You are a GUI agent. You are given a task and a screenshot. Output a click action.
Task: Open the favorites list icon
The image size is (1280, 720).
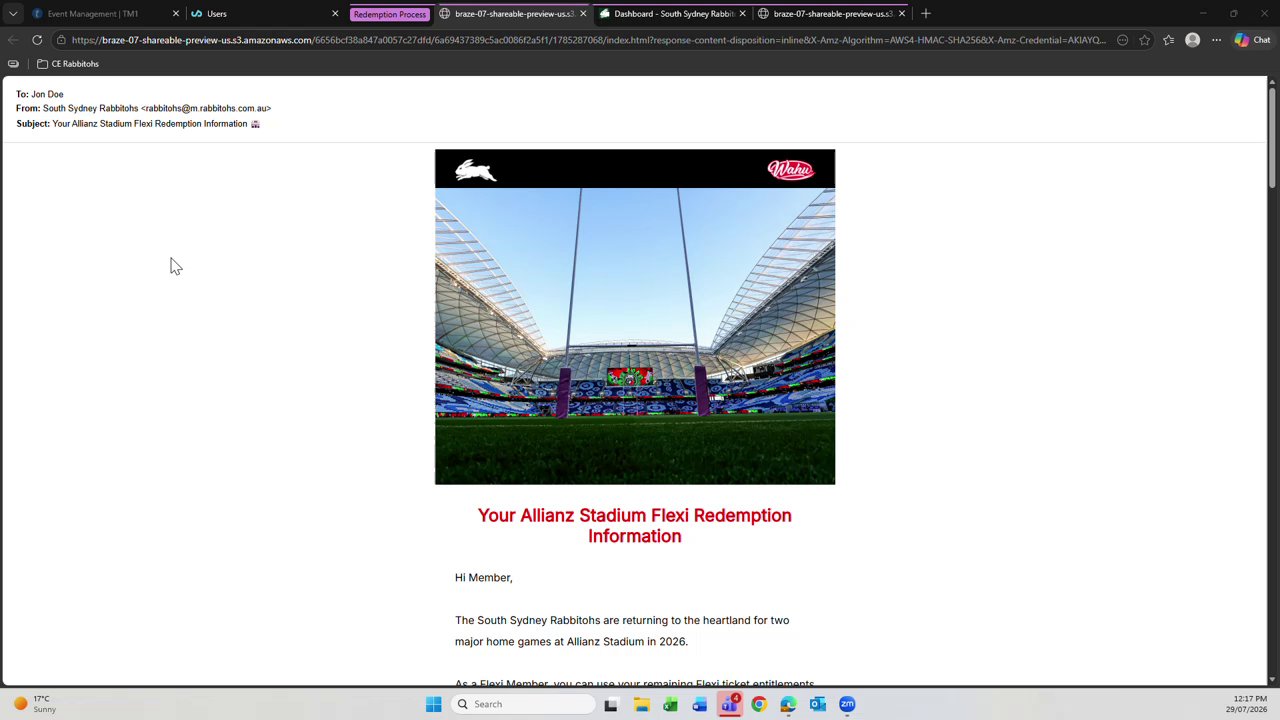pos(1169,40)
